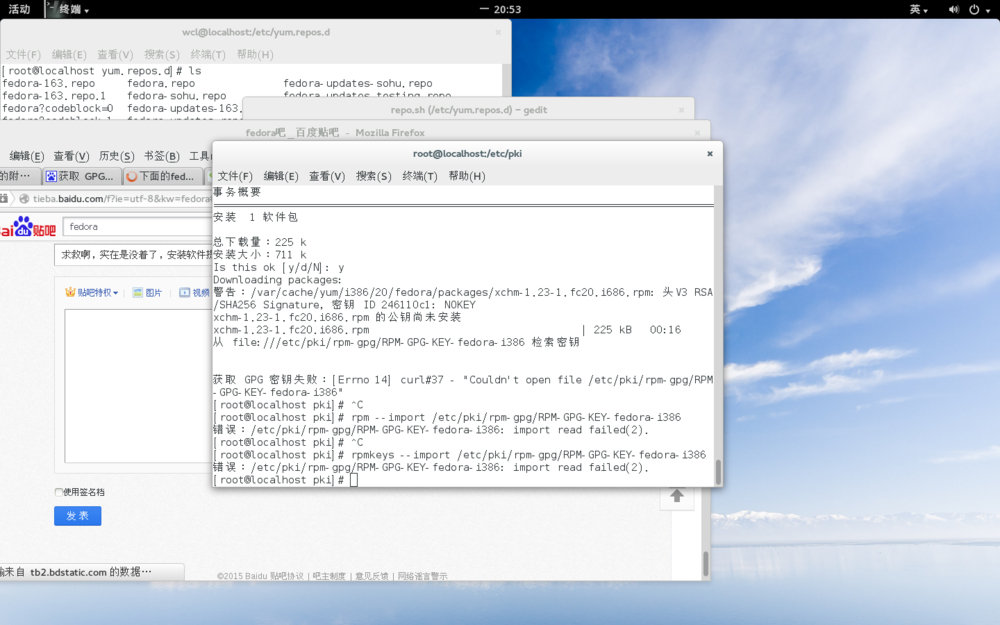Click the post title field 求救啊

pos(133,254)
